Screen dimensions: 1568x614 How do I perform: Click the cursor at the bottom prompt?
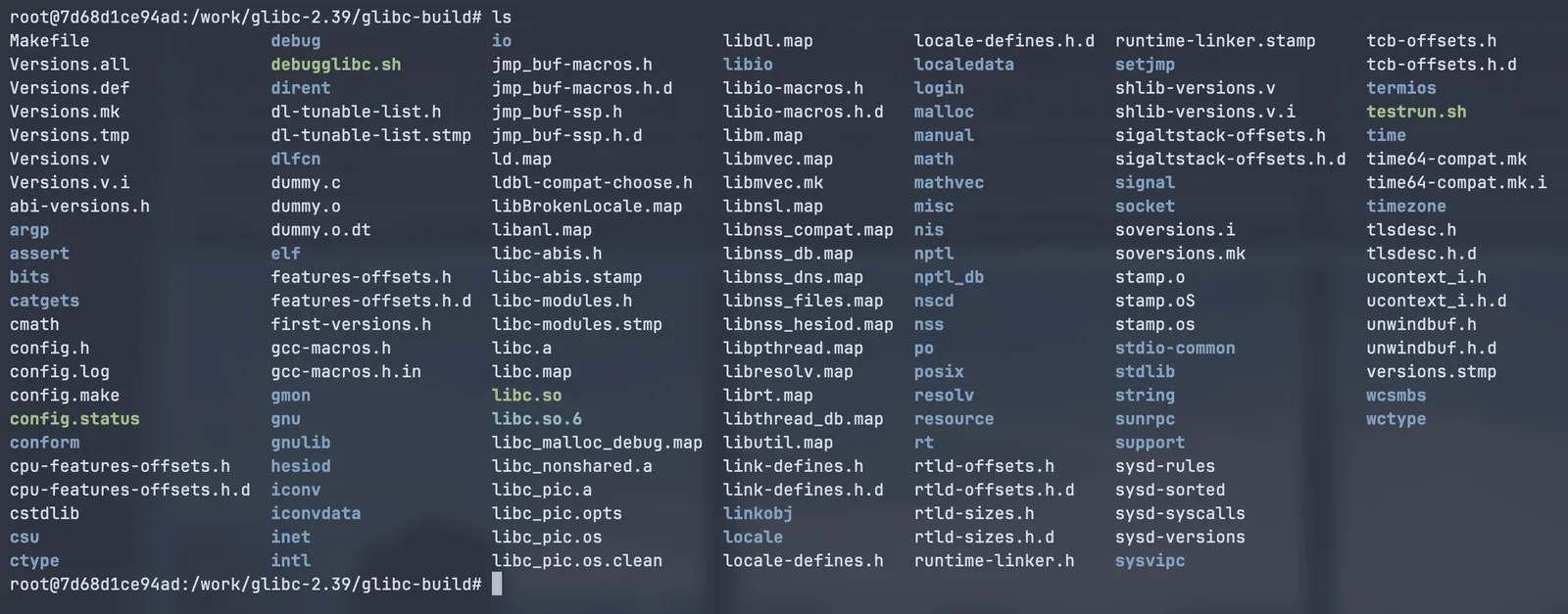pos(497,585)
